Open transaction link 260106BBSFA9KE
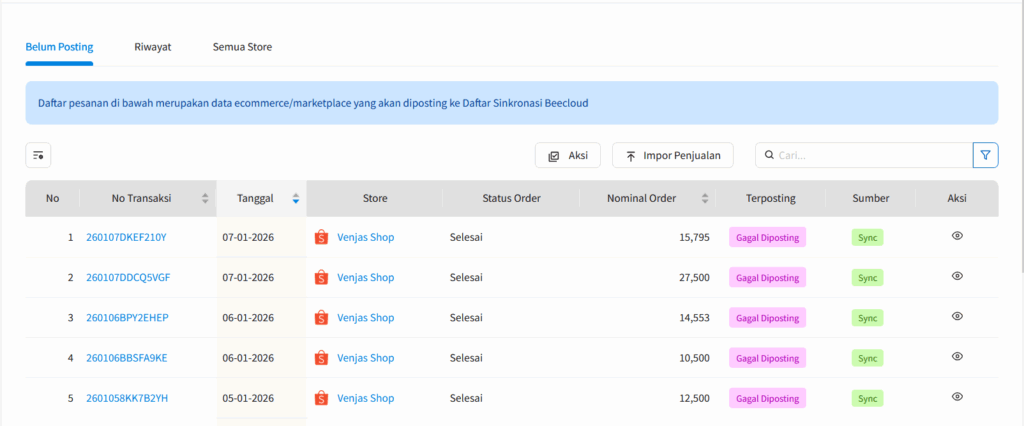 pos(127,358)
